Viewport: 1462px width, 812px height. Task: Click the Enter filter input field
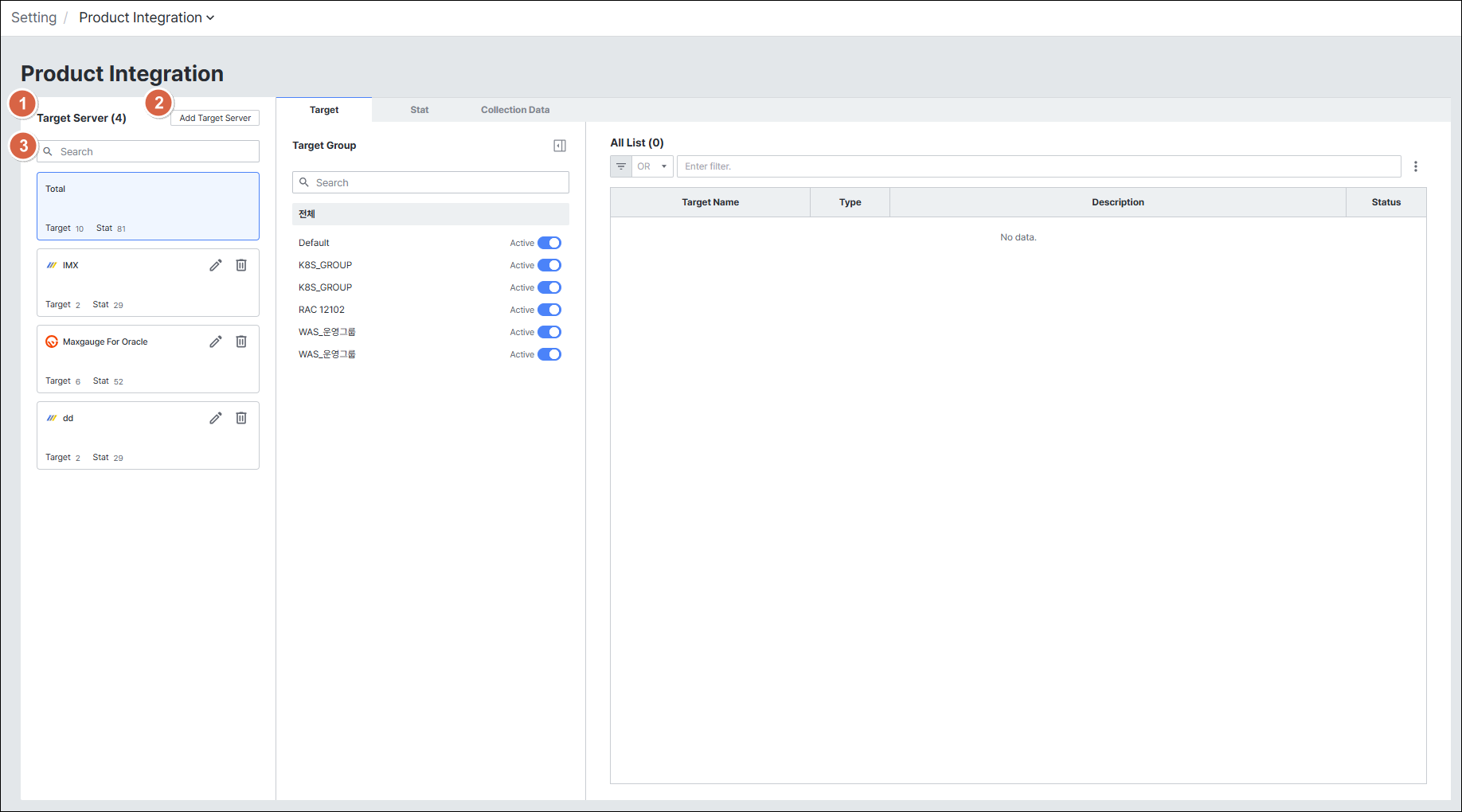tap(1039, 166)
